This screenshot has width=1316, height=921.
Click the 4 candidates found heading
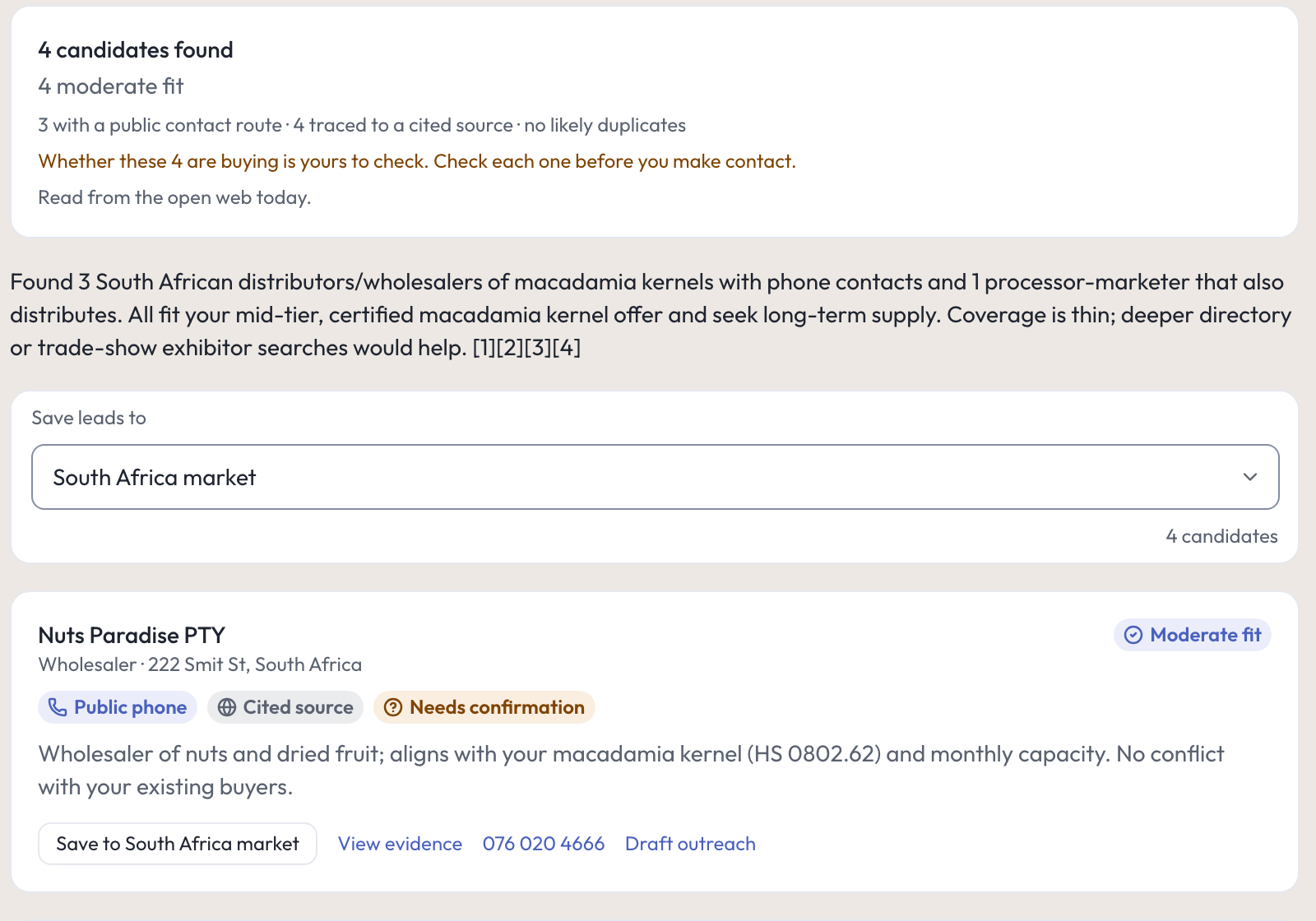click(136, 50)
